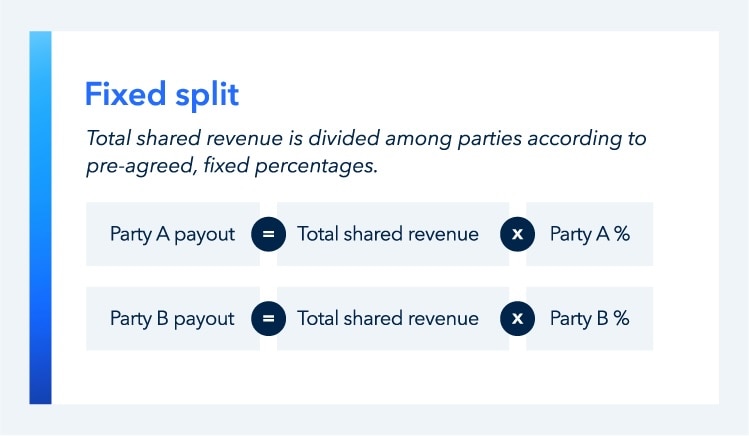Image resolution: width=749 pixels, height=436 pixels.
Task: Click the equals icon in Party A row
Action: 268,234
